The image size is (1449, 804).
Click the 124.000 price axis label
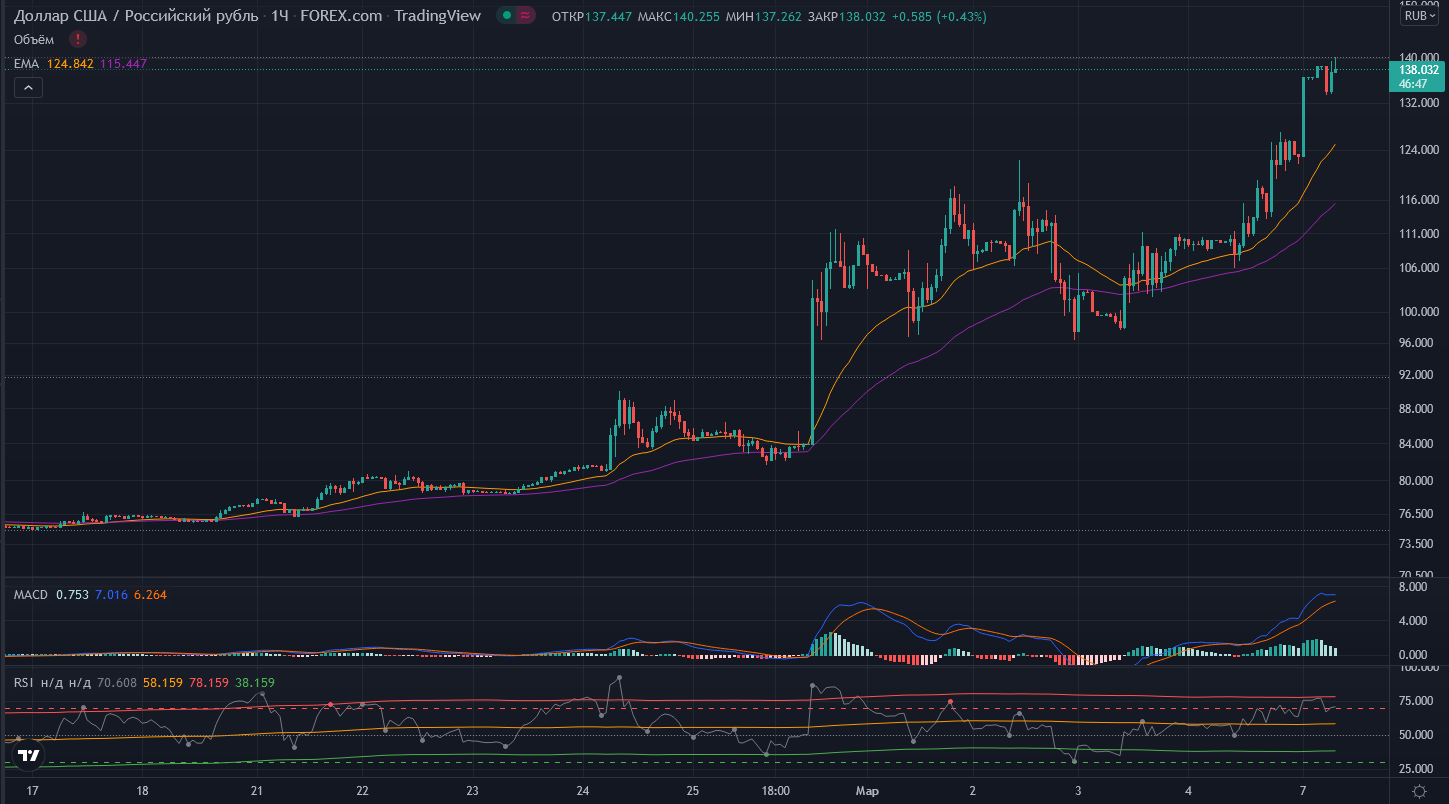coord(1420,150)
